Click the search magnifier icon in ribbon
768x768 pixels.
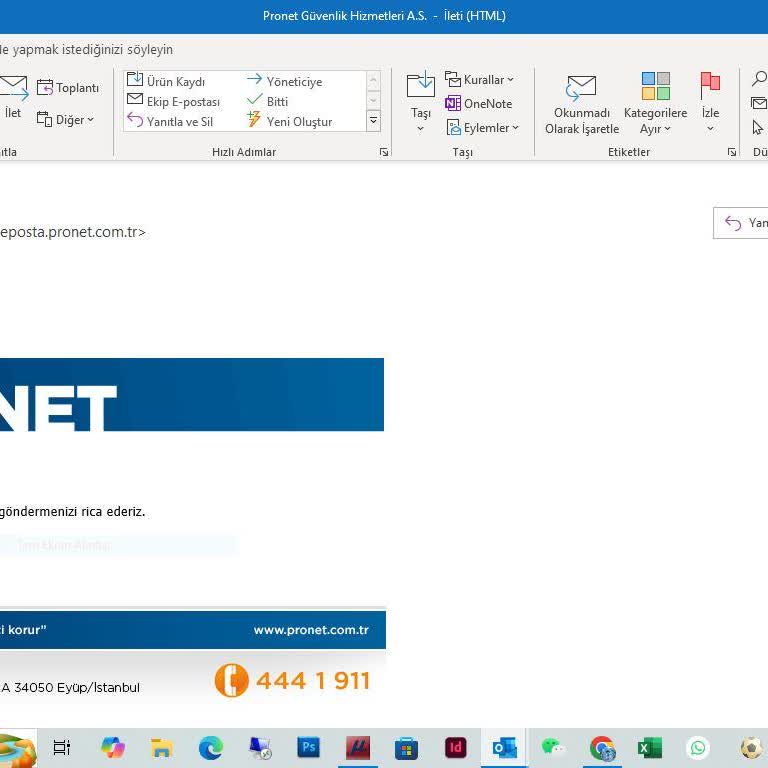[759, 78]
